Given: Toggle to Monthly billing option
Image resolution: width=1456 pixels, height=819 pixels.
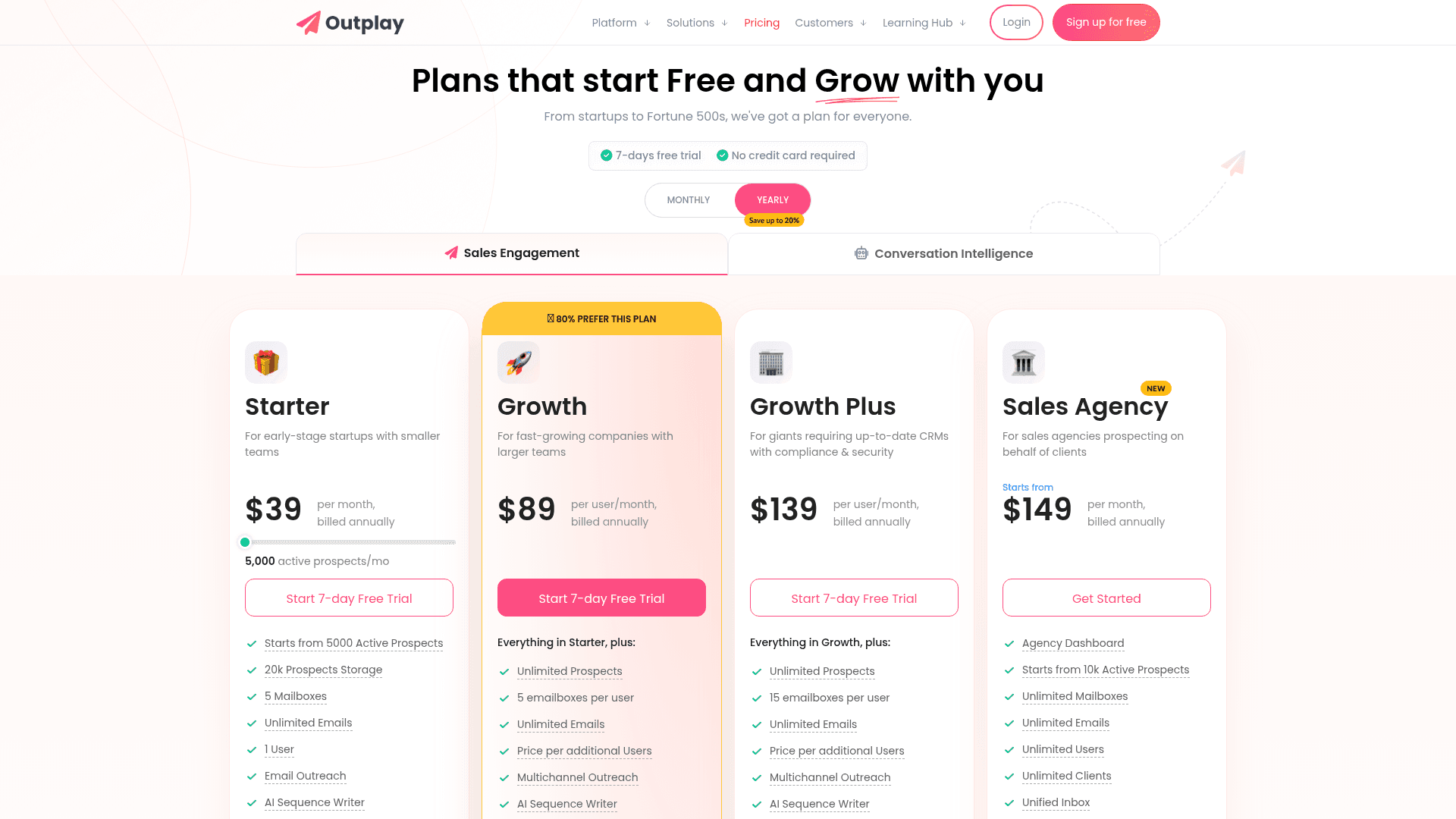Looking at the screenshot, I should point(688,200).
